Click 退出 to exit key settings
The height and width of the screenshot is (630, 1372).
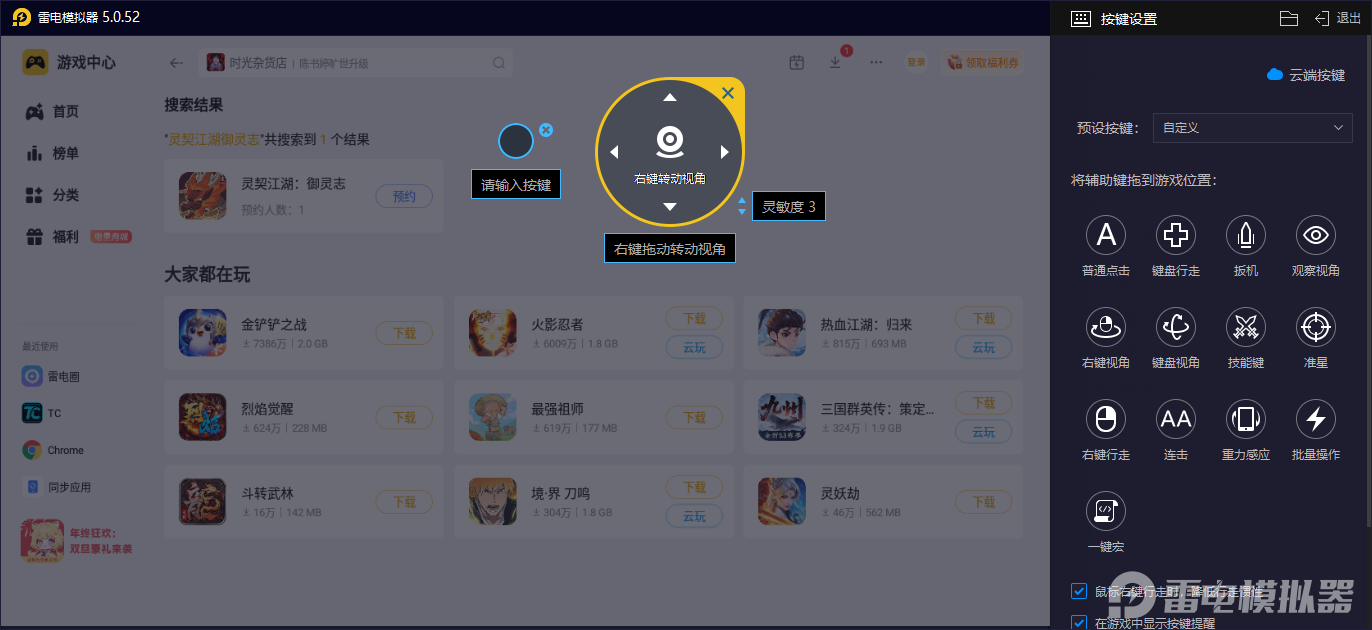1337,18
